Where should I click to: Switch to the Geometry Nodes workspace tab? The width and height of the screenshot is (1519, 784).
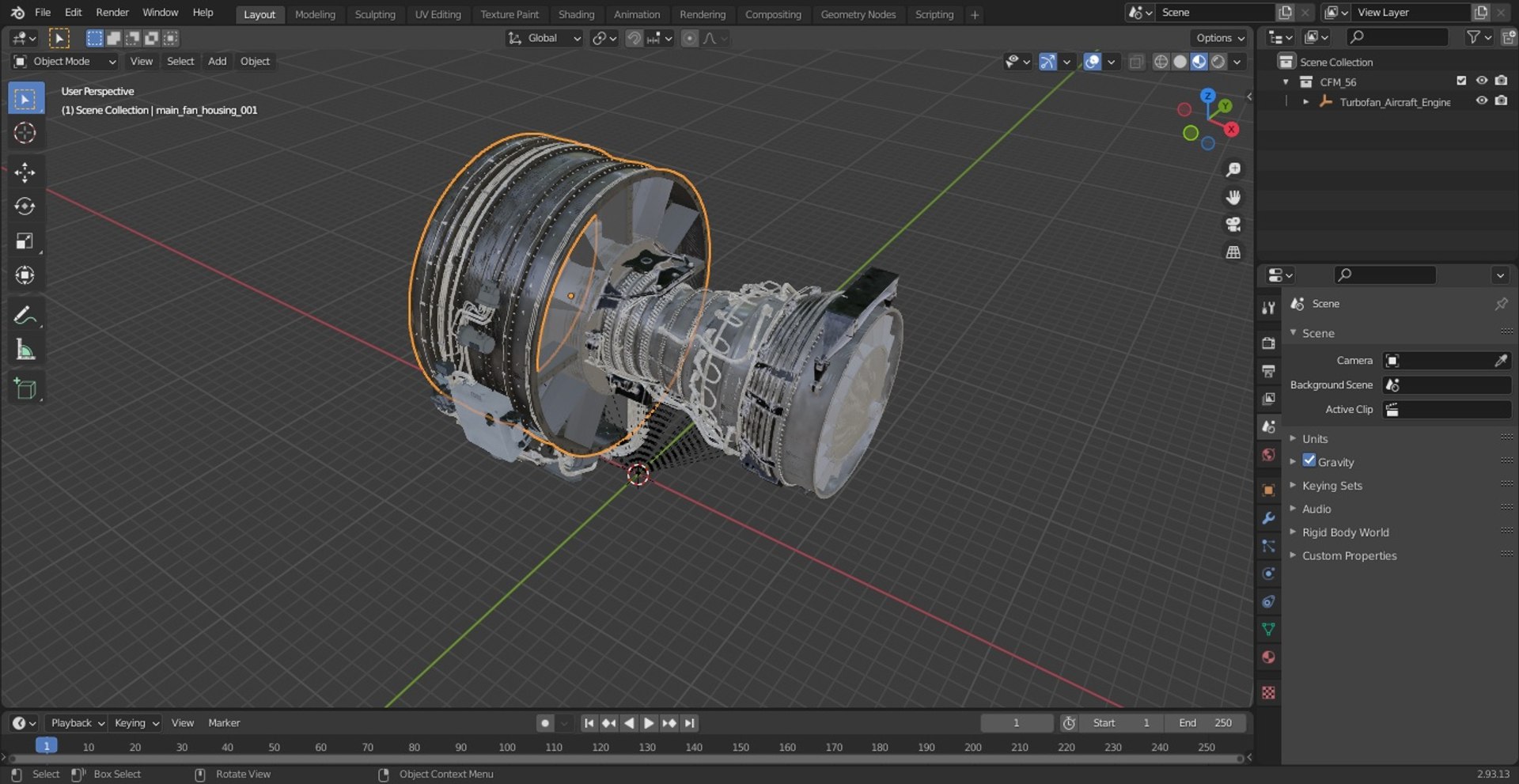tap(858, 14)
